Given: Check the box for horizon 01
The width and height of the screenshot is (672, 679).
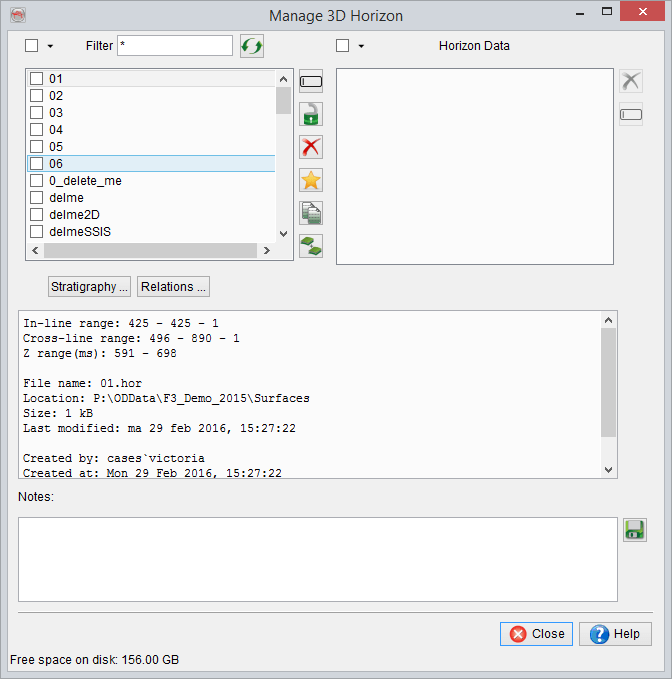Looking at the screenshot, I should [36, 79].
